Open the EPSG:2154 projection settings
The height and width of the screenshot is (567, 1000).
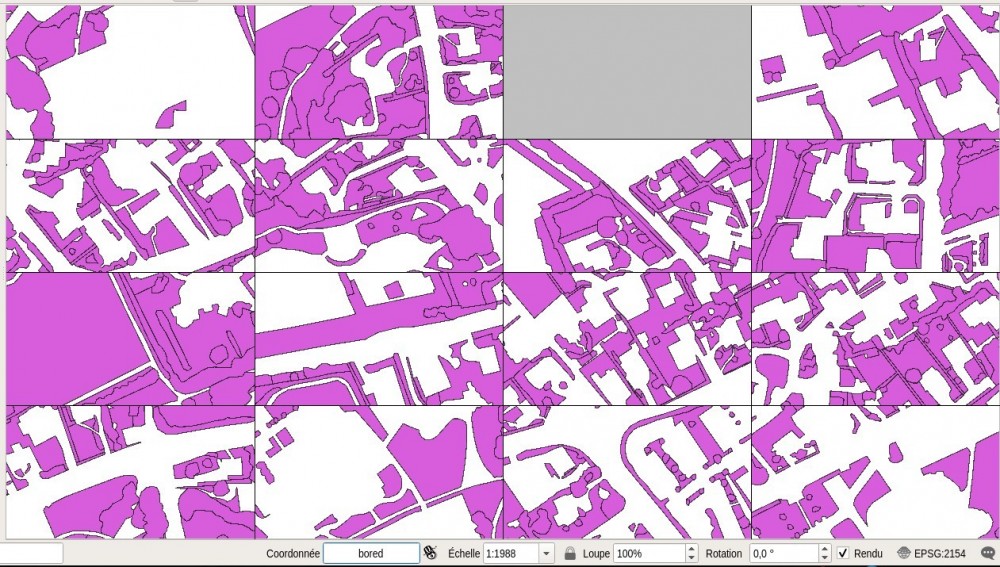(x=934, y=553)
